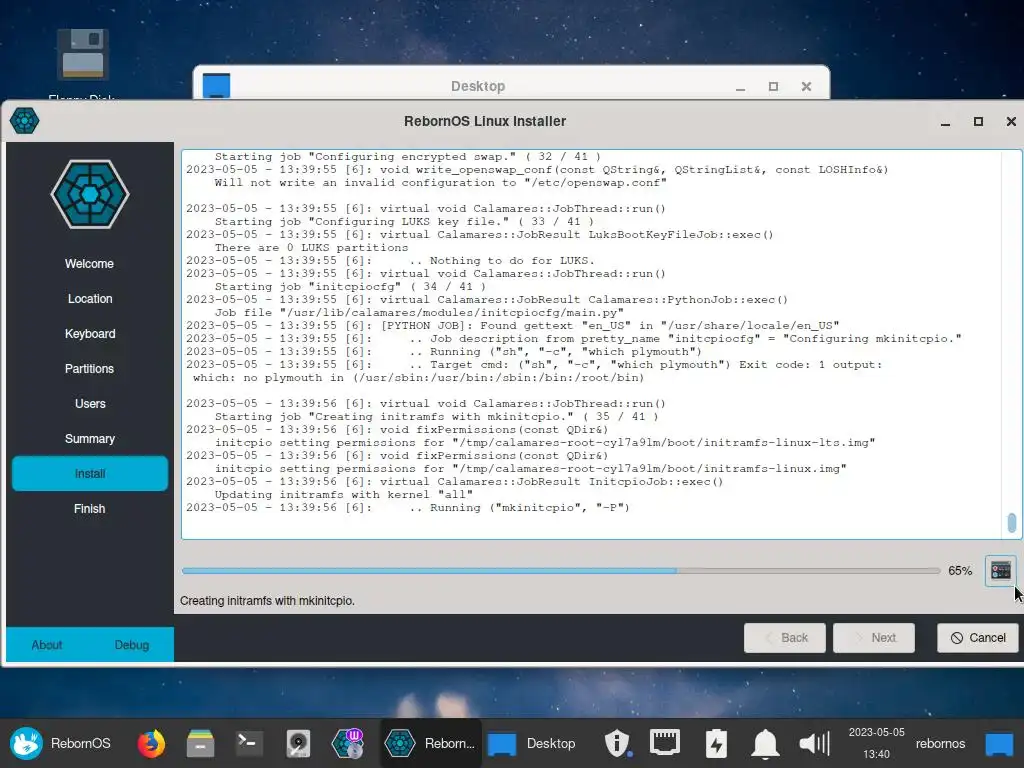The image size is (1024, 768).
Task: Select the Welcome step in sidebar
Action: tap(89, 264)
